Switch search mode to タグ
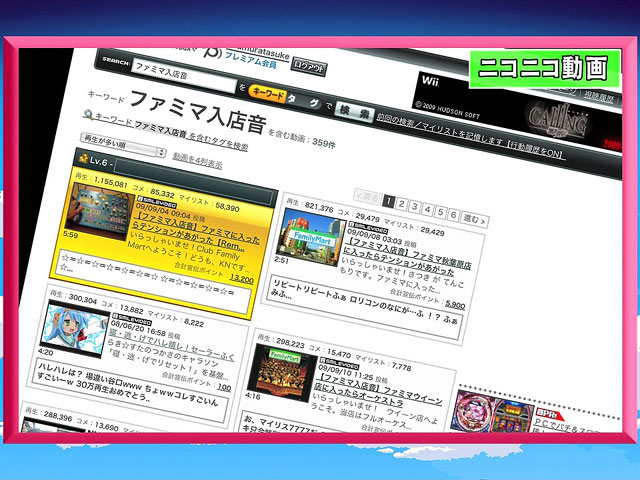 [x=297, y=100]
